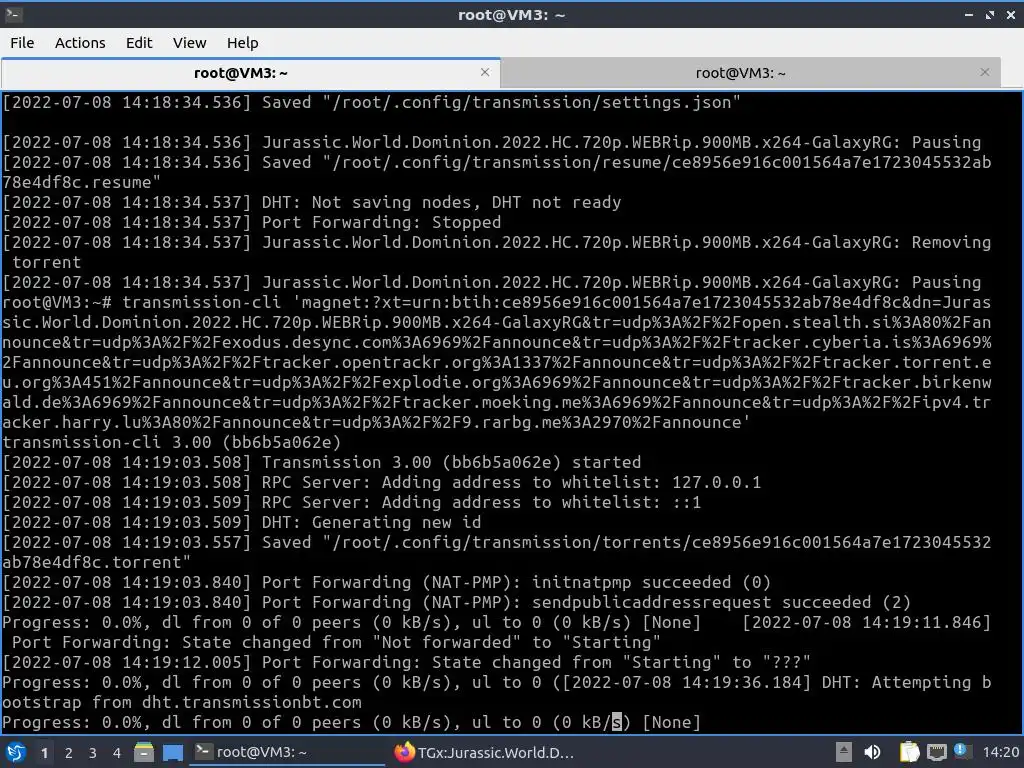Click "dht.transmissionbt.com" bootstrap text
This screenshot has width=1024, height=768.
click(x=251, y=703)
